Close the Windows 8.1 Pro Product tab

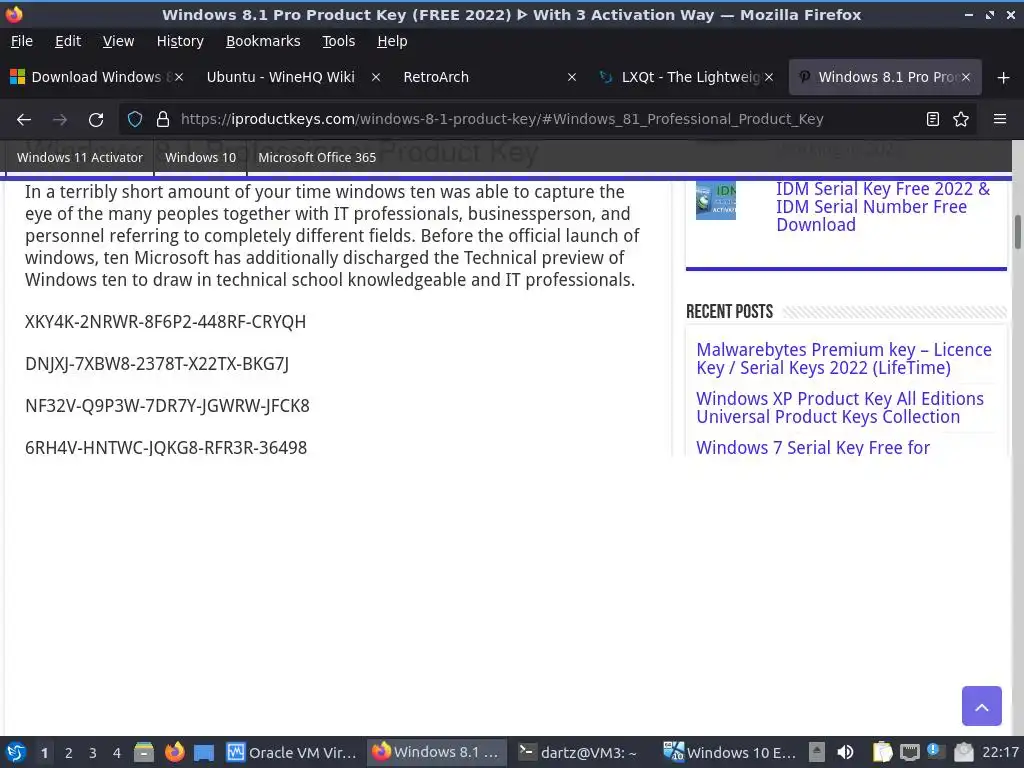[x=966, y=77]
